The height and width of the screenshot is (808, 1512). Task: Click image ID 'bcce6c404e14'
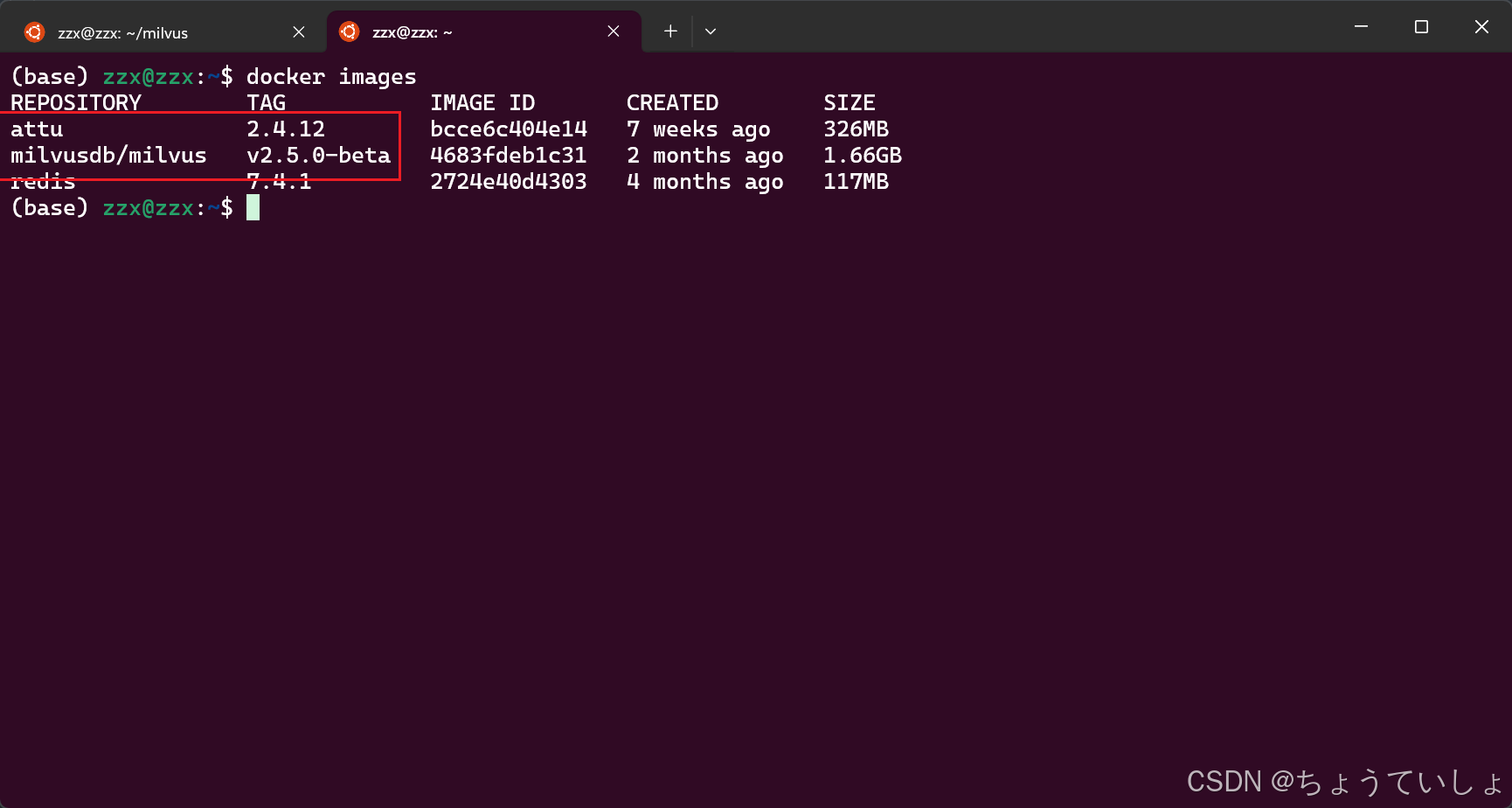click(509, 129)
